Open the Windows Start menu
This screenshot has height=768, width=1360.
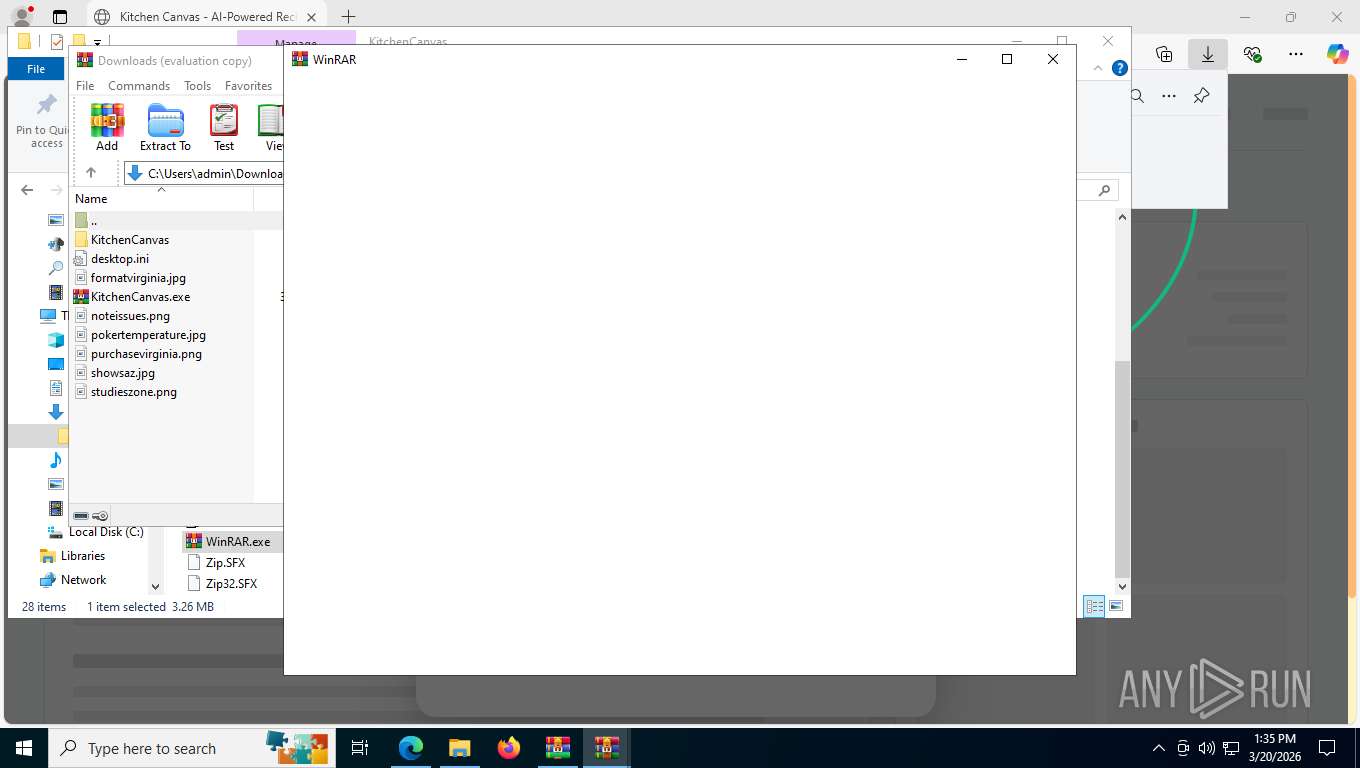[x=24, y=748]
